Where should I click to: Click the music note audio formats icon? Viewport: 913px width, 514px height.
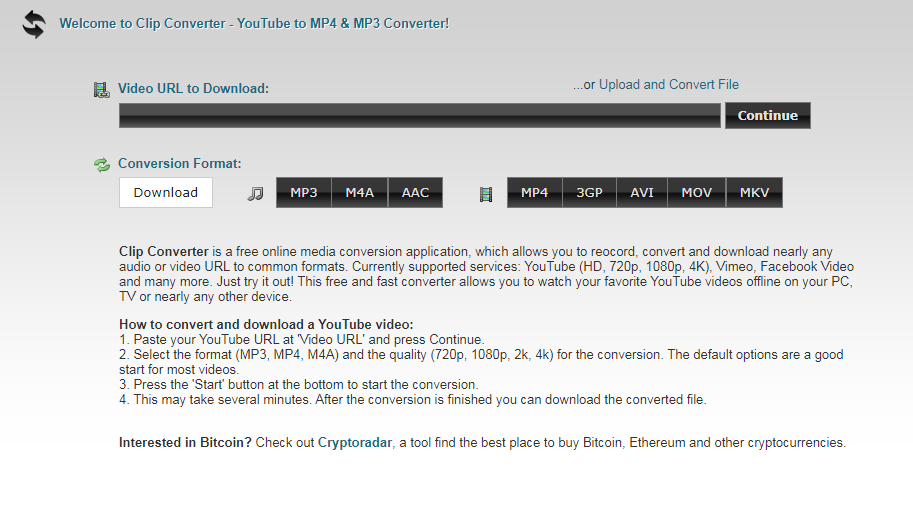coord(256,194)
